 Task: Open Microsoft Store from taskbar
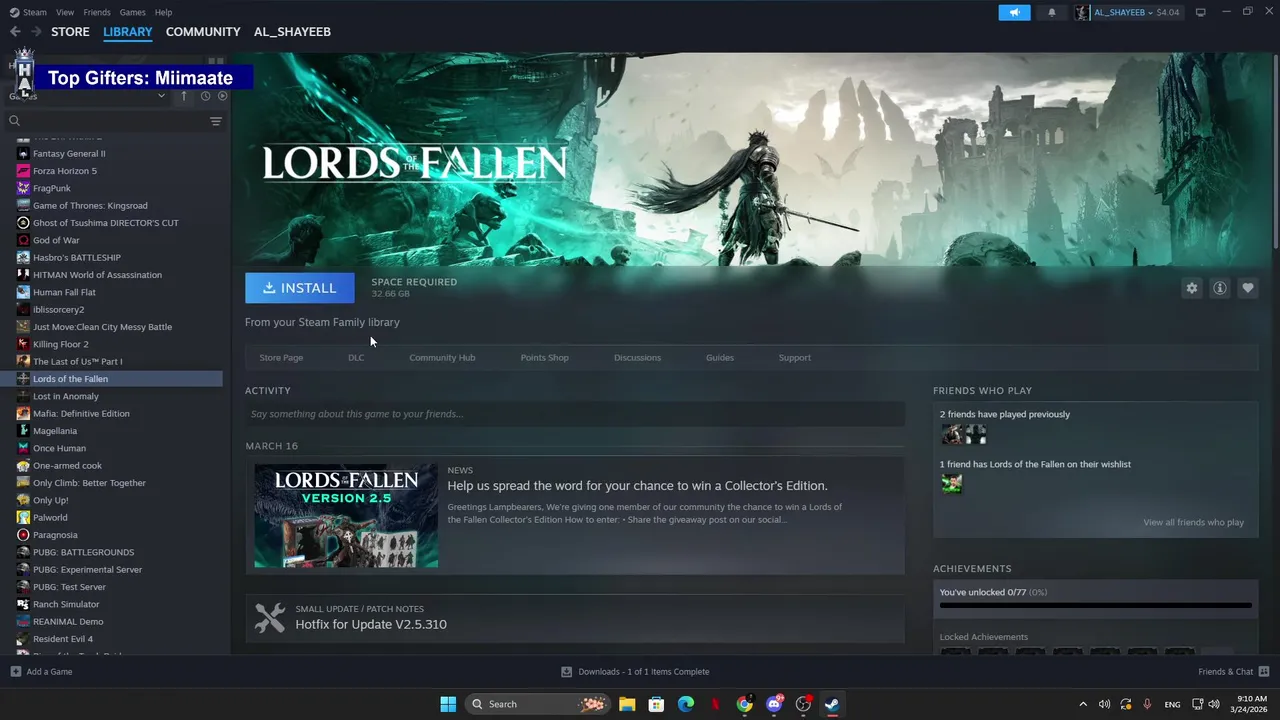656,704
